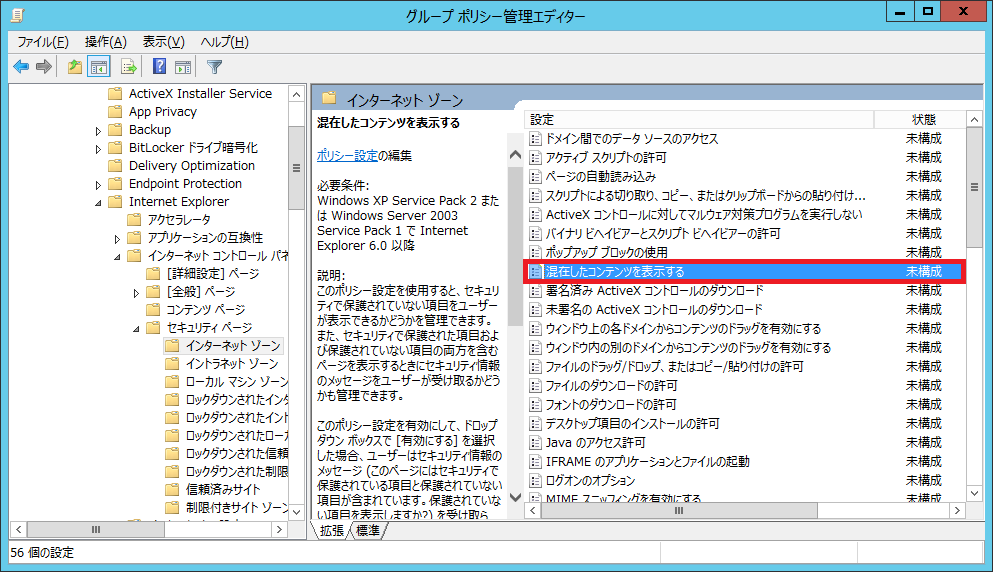Click the tree pane scroll right arrow
993x572 pixels.
click(x=279, y=530)
